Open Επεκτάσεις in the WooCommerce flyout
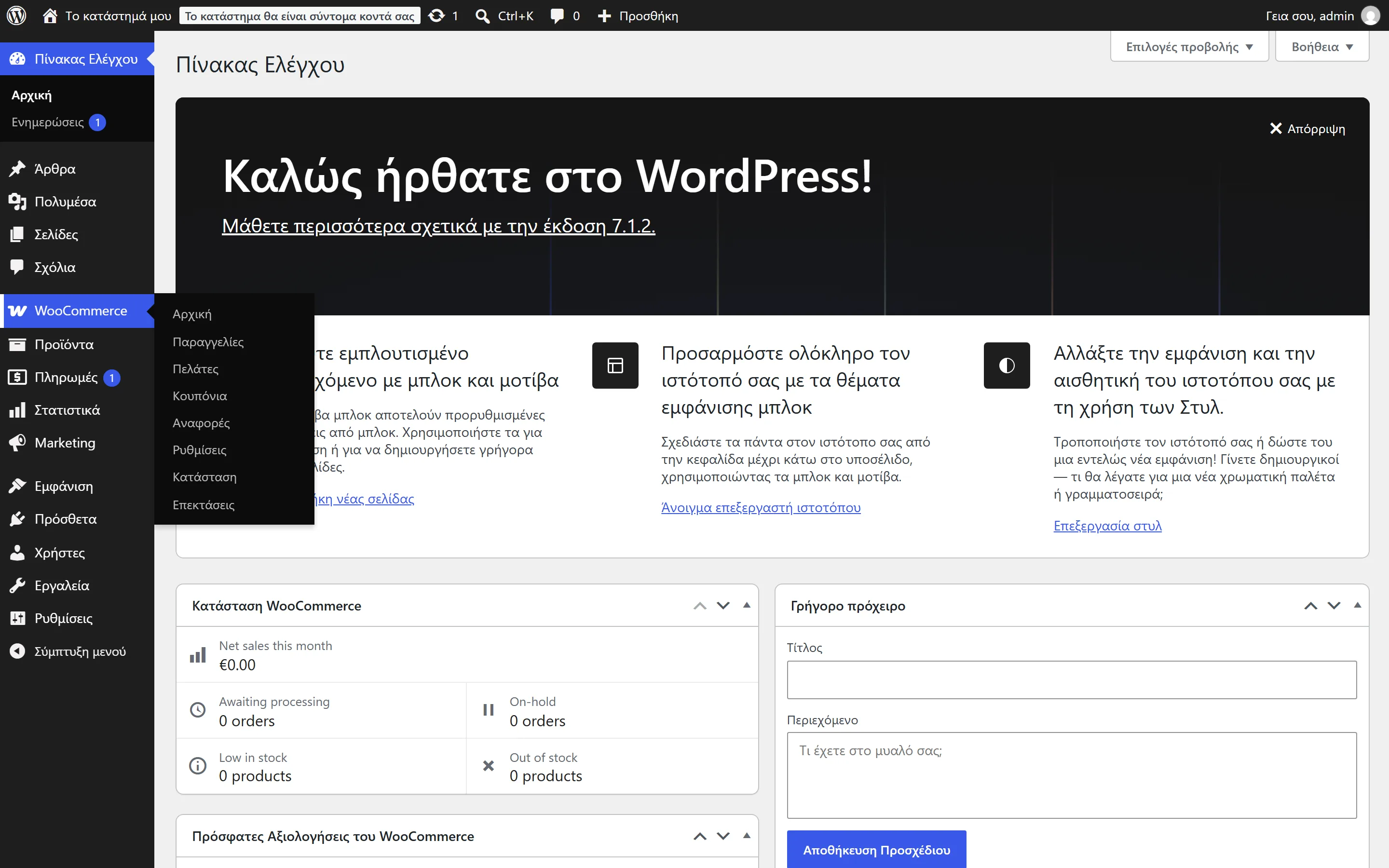The width and height of the screenshot is (1389, 868). [234, 504]
